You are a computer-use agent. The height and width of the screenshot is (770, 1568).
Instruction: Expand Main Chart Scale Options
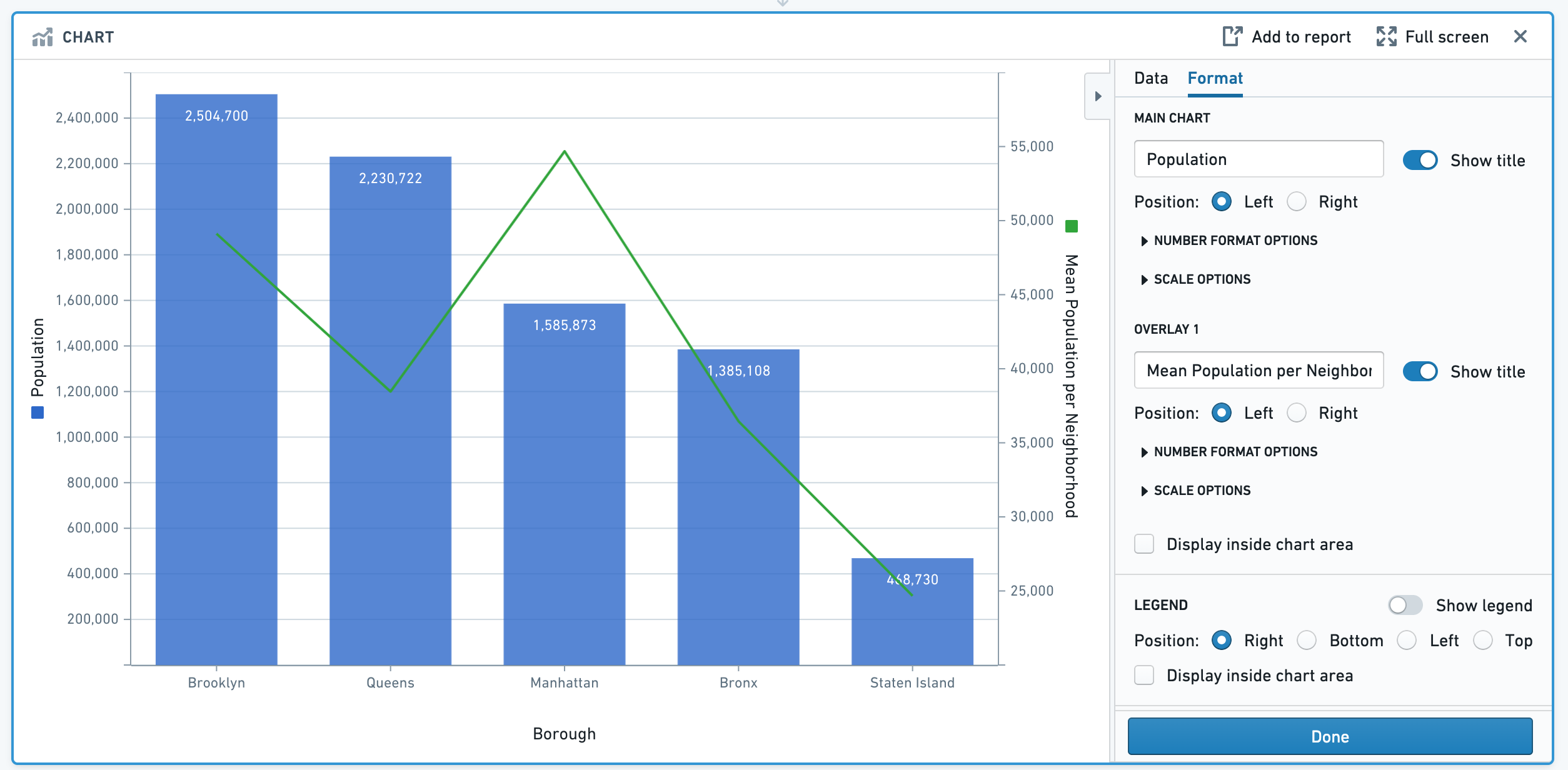point(1195,279)
